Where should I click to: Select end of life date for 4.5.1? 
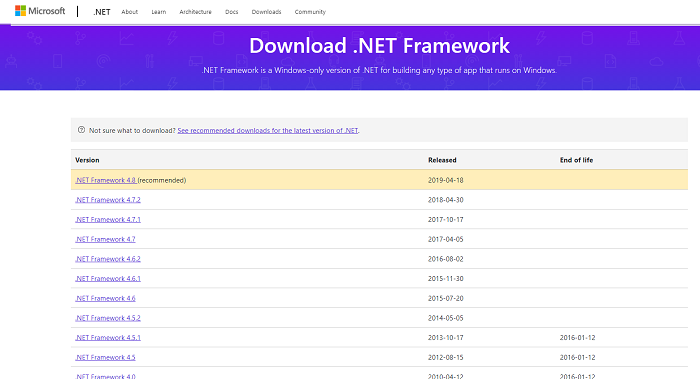(577, 337)
